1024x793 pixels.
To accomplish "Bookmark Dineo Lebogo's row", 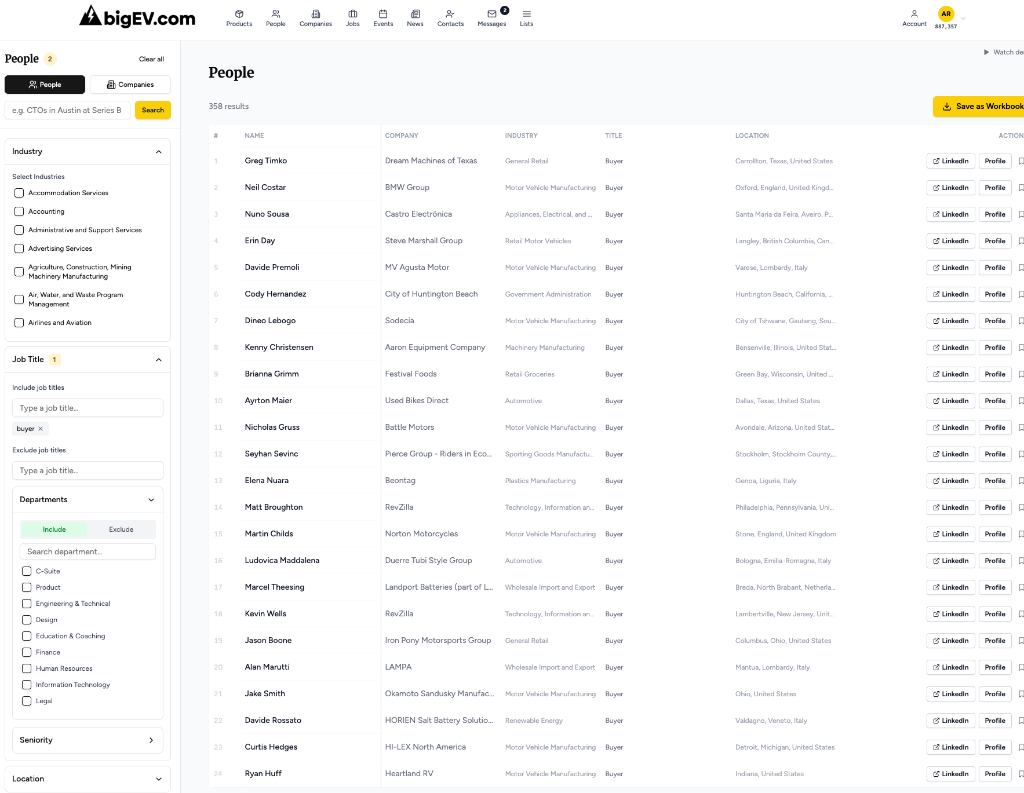I will 1021,321.
